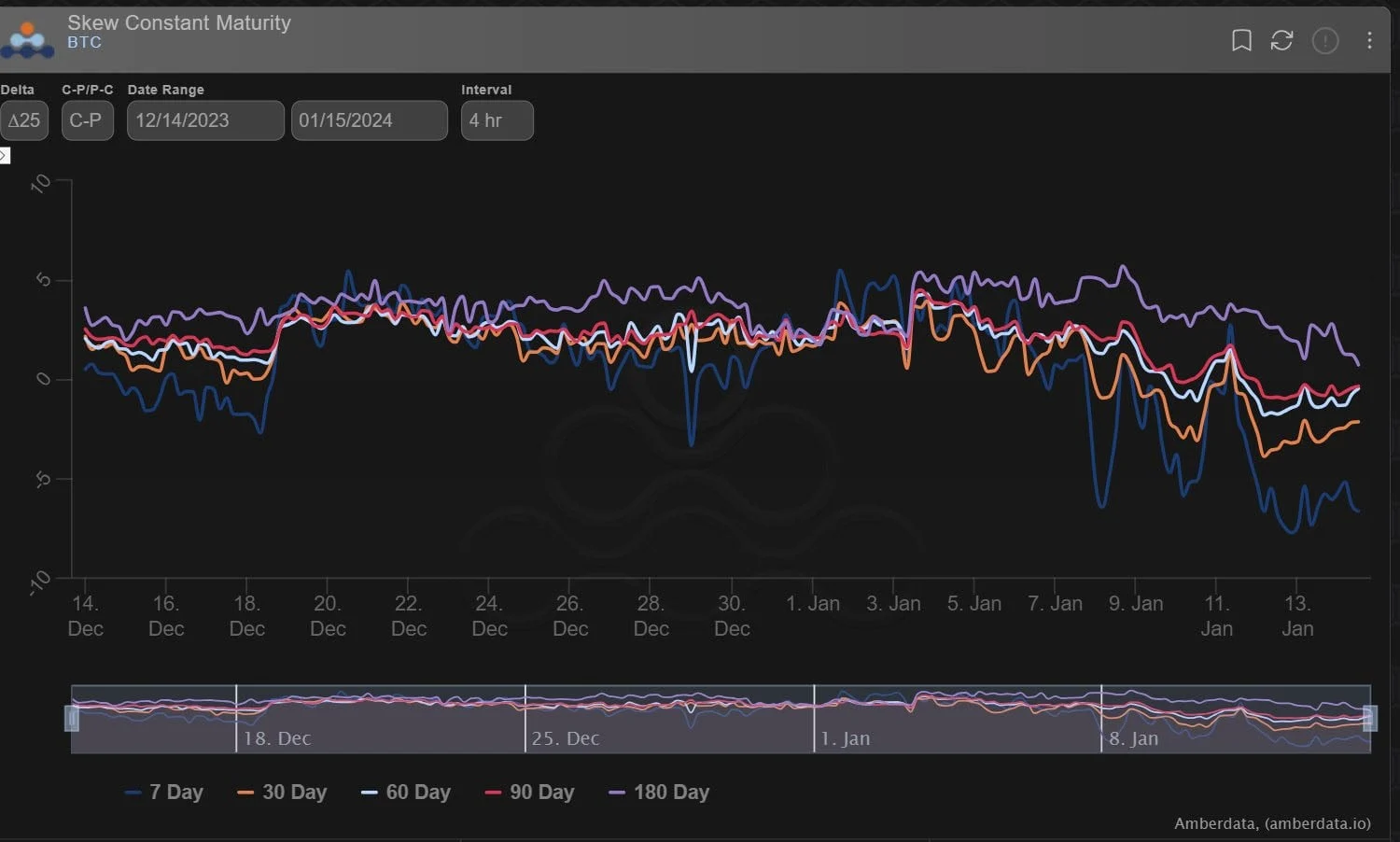1400x842 pixels.
Task: Click the start date field 12/14/2023
Action: pyautogui.click(x=205, y=120)
